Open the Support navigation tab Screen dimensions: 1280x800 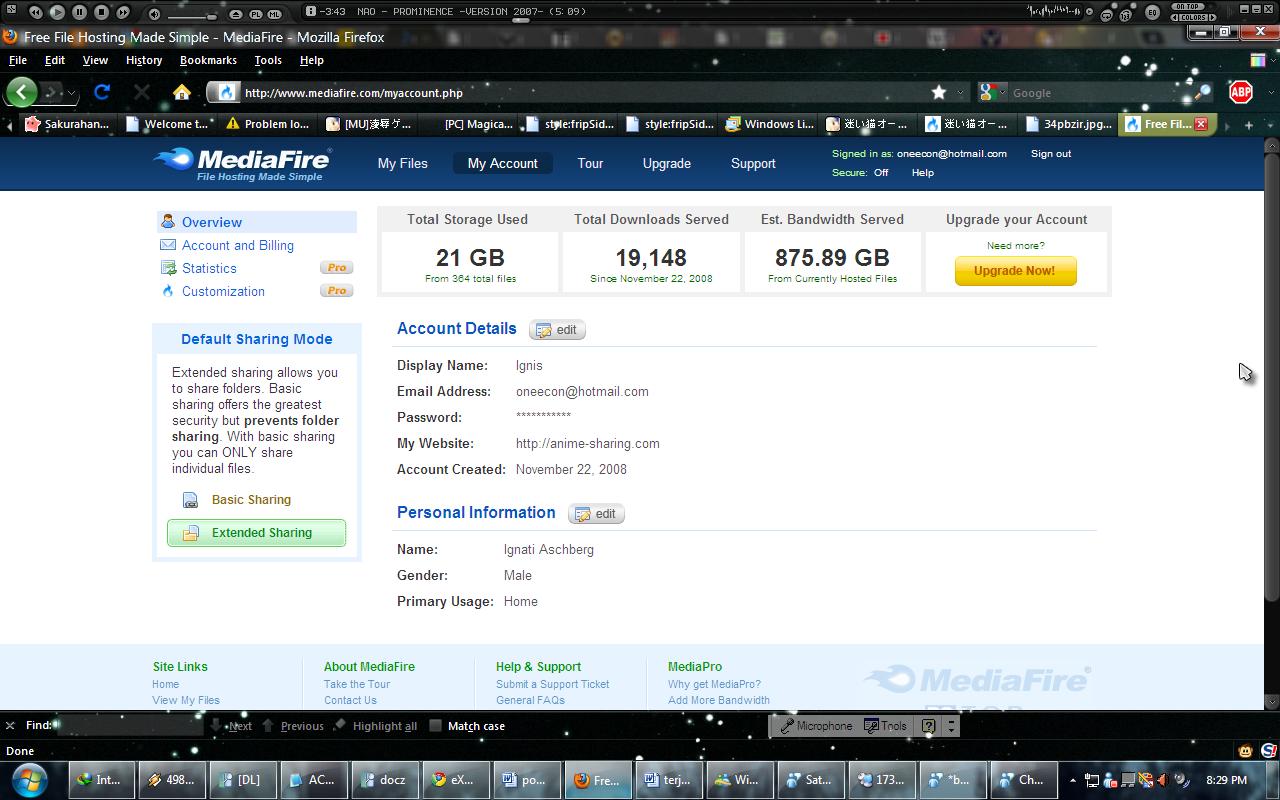[x=753, y=163]
